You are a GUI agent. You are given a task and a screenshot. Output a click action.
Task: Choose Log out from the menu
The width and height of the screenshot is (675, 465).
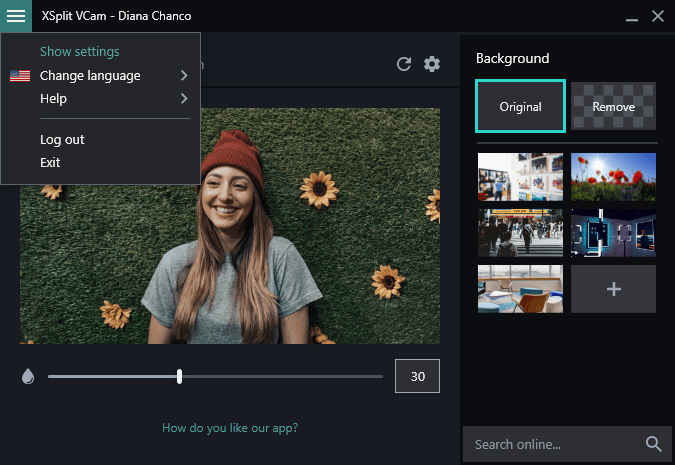tap(62, 140)
